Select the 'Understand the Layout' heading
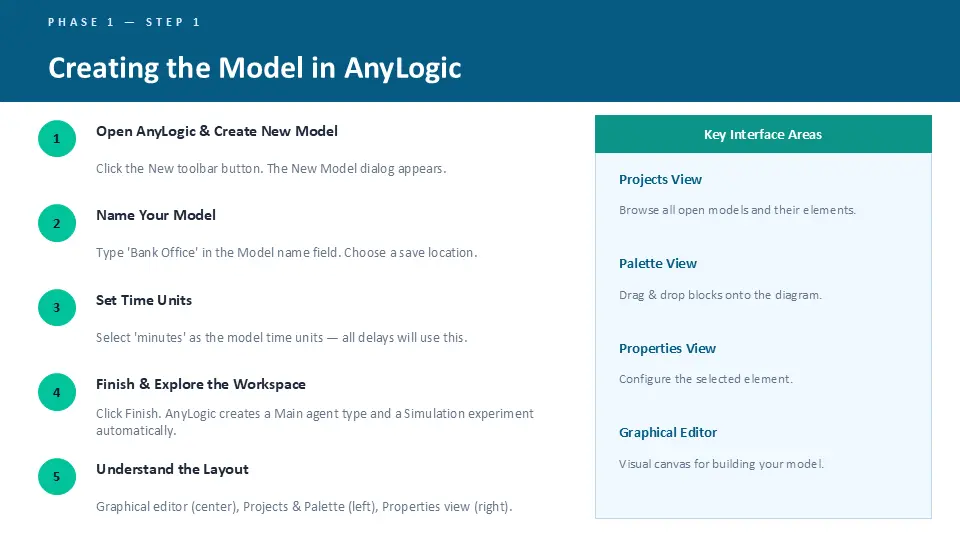This screenshot has height=540, width=960. 172,469
